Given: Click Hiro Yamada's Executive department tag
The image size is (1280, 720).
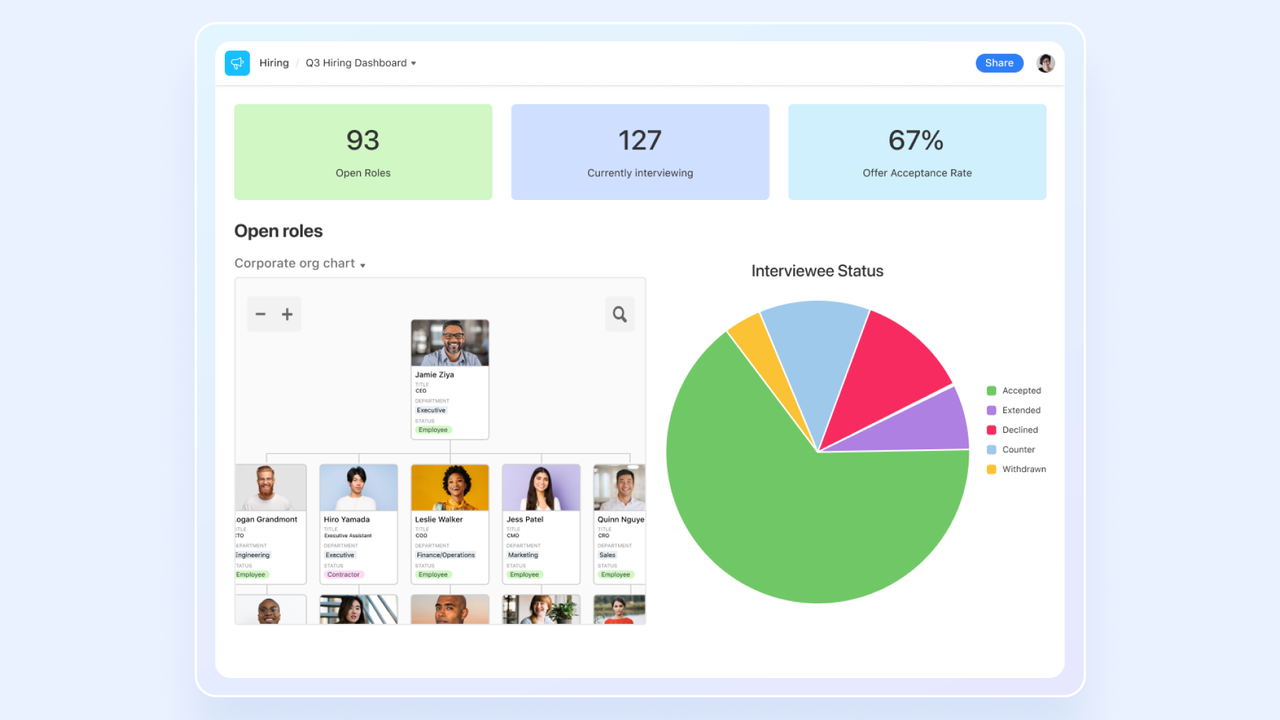Looking at the screenshot, I should coord(340,555).
